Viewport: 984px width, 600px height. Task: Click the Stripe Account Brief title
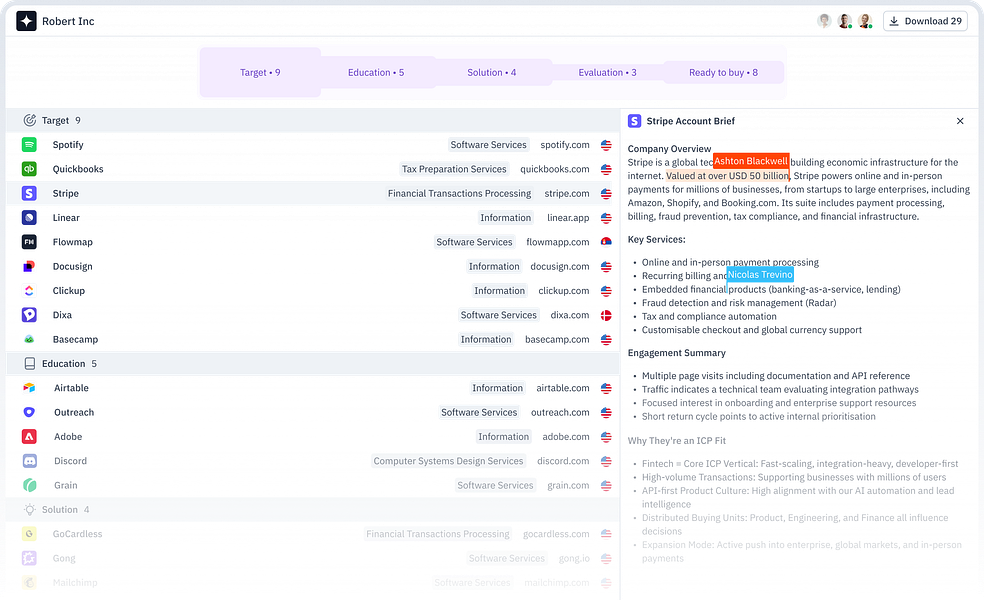tap(690, 121)
